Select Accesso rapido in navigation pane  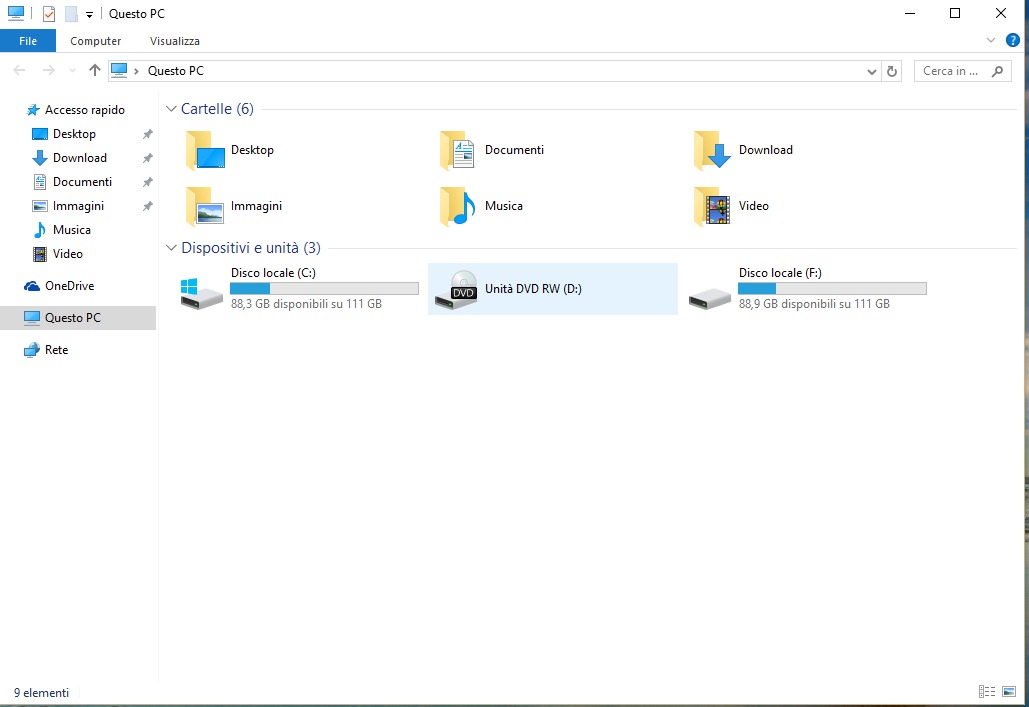pyautogui.click(x=77, y=110)
